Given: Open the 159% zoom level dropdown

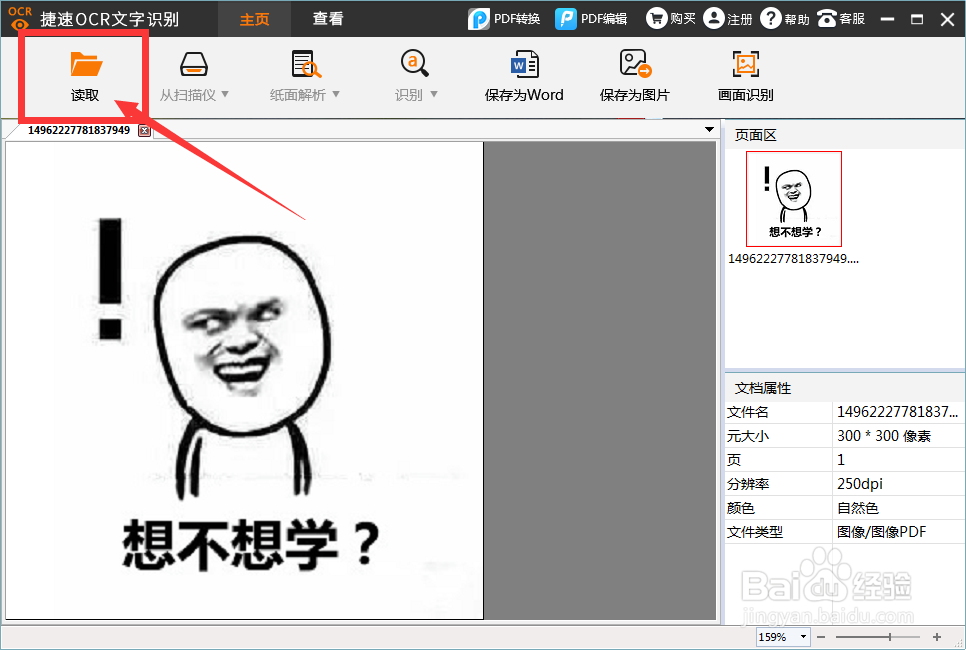Looking at the screenshot, I should pyautogui.click(x=803, y=636).
